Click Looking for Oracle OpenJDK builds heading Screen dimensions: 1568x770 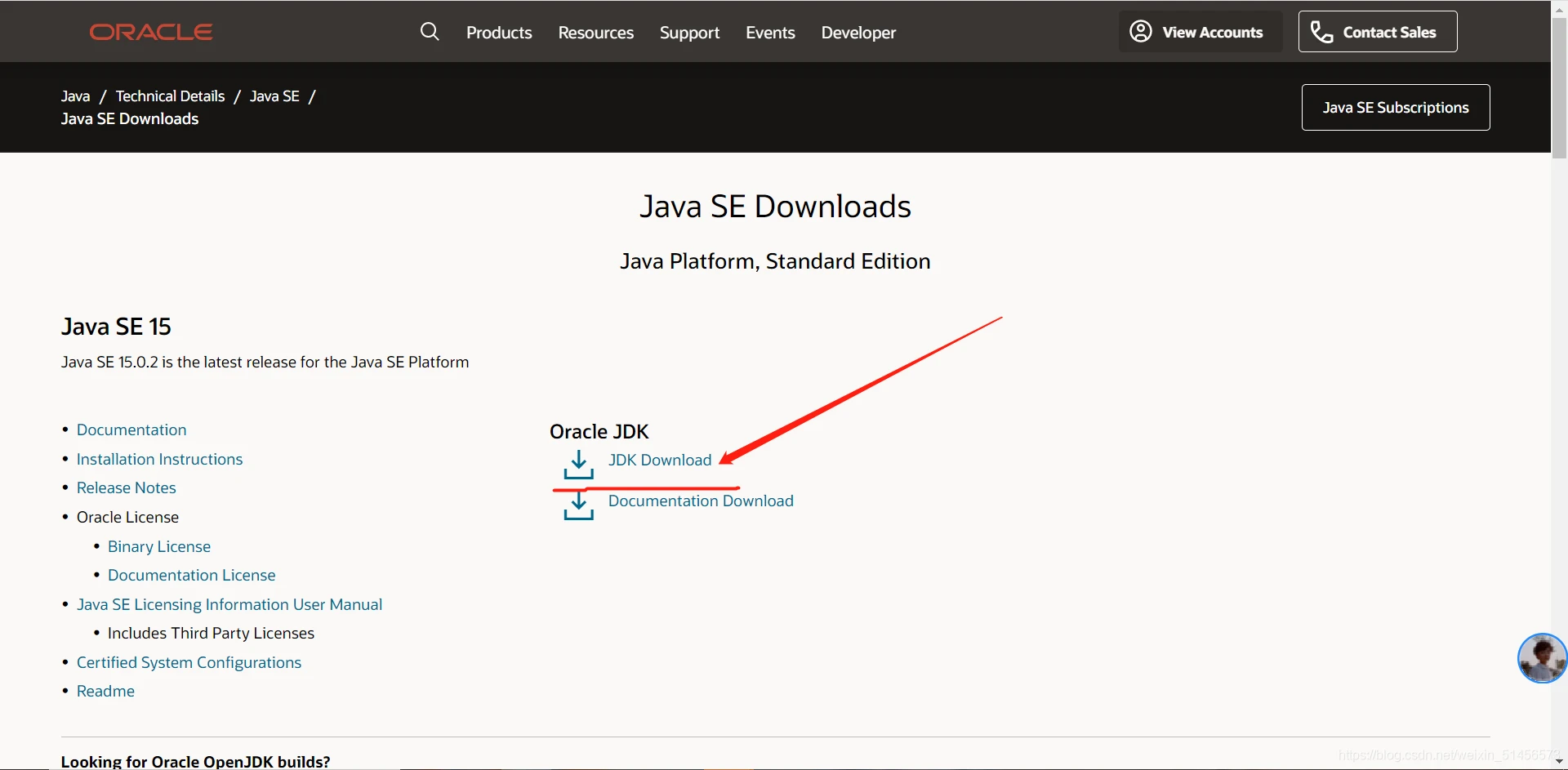pos(196,761)
